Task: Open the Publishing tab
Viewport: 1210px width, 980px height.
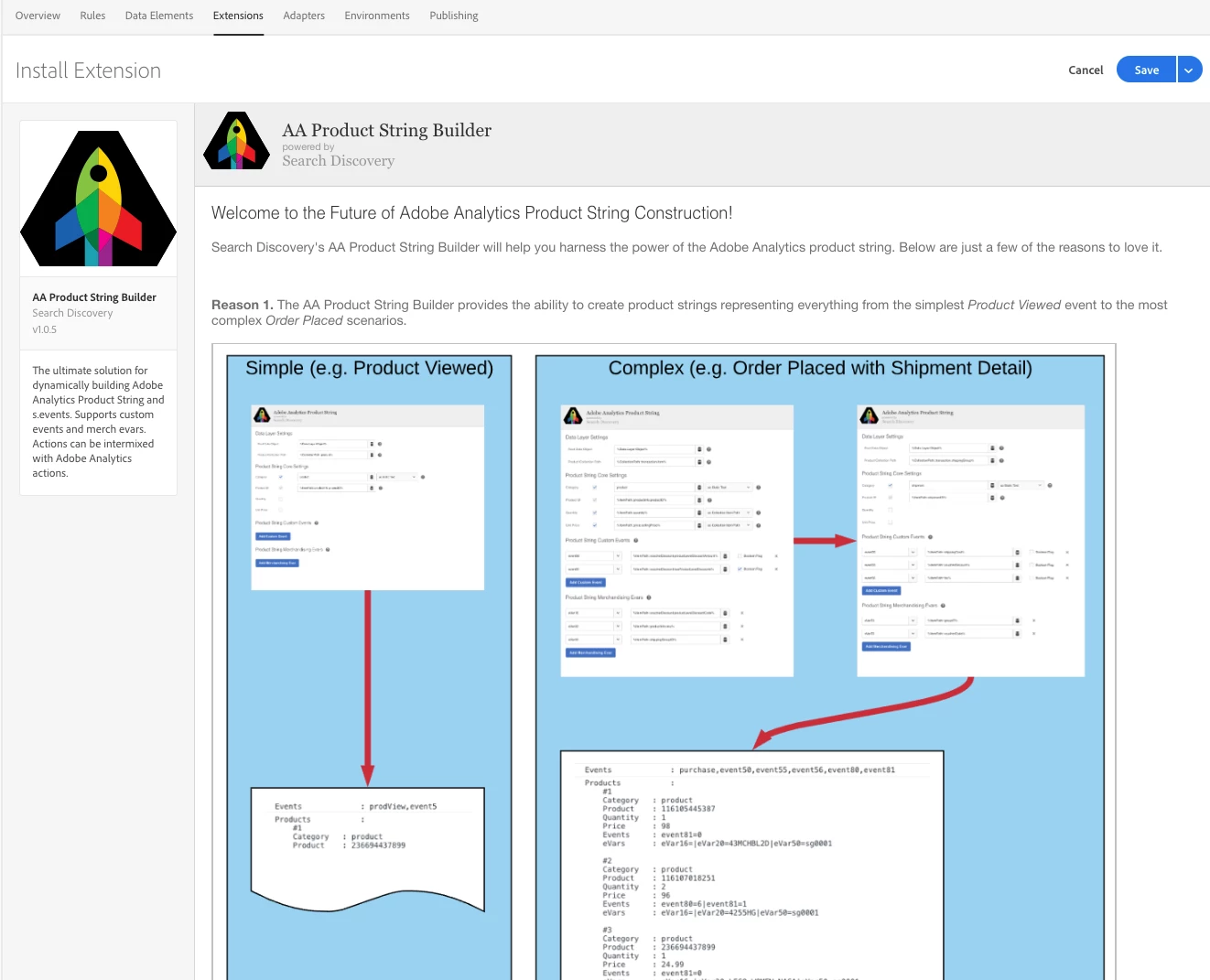Action: click(454, 16)
